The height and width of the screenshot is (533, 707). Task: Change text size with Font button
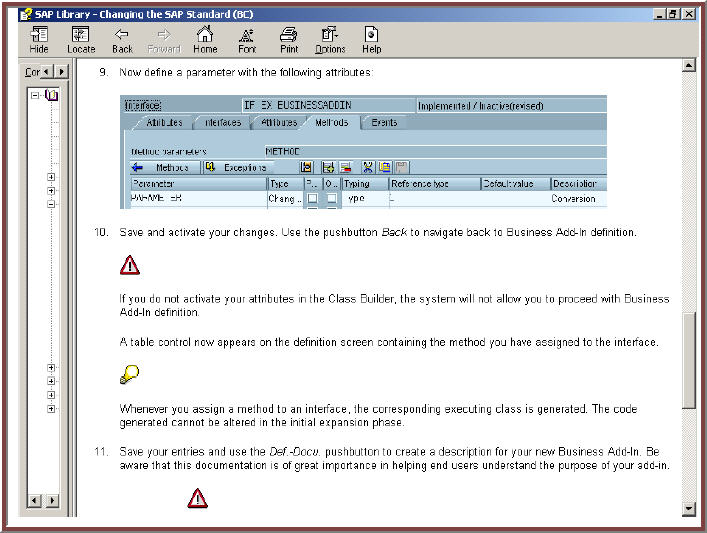pyautogui.click(x=247, y=40)
